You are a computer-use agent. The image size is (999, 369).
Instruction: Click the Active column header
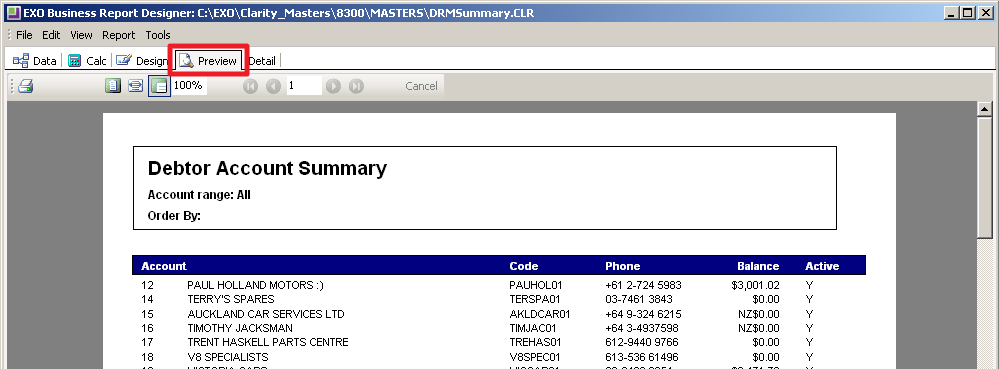tap(822, 266)
